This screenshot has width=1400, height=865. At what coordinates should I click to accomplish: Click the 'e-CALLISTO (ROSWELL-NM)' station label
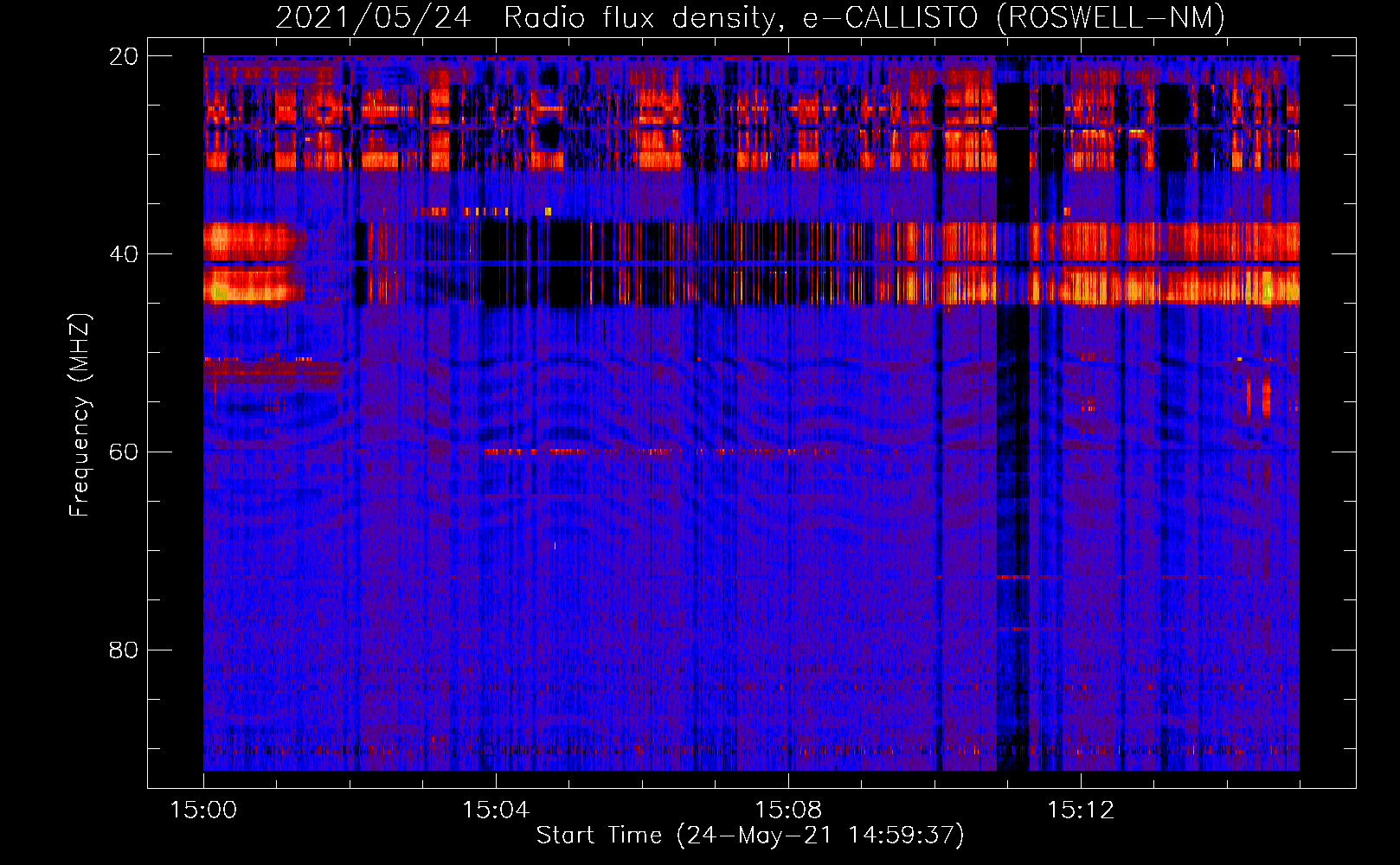click(x=1014, y=18)
